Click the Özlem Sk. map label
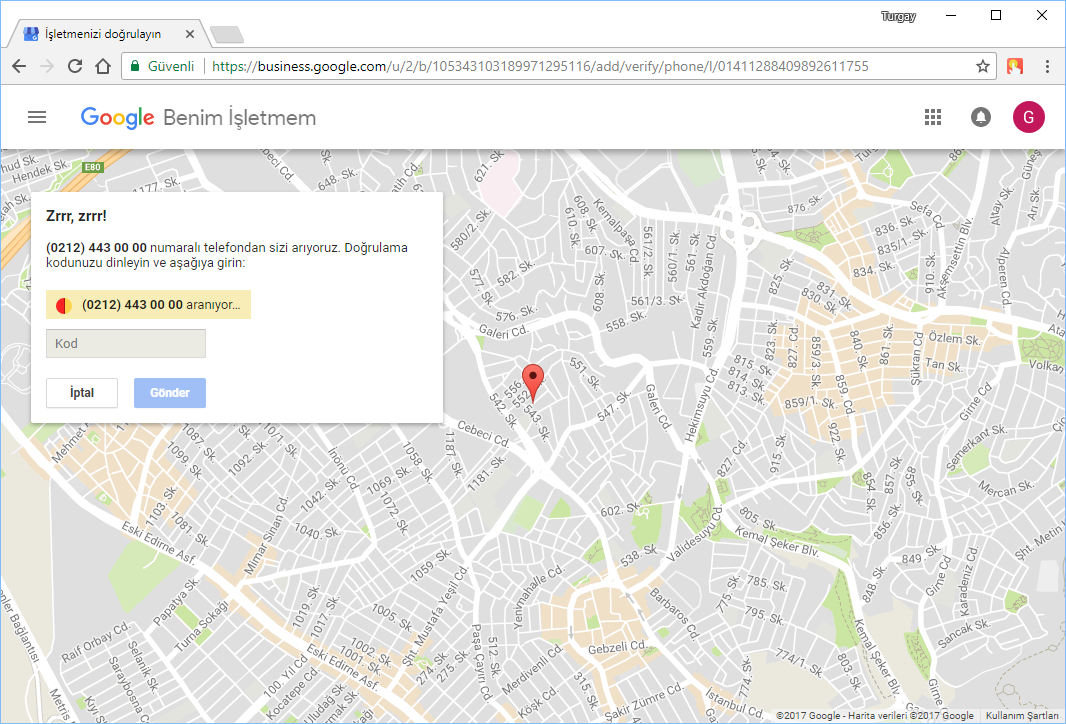This screenshot has width=1066, height=724. point(955,338)
